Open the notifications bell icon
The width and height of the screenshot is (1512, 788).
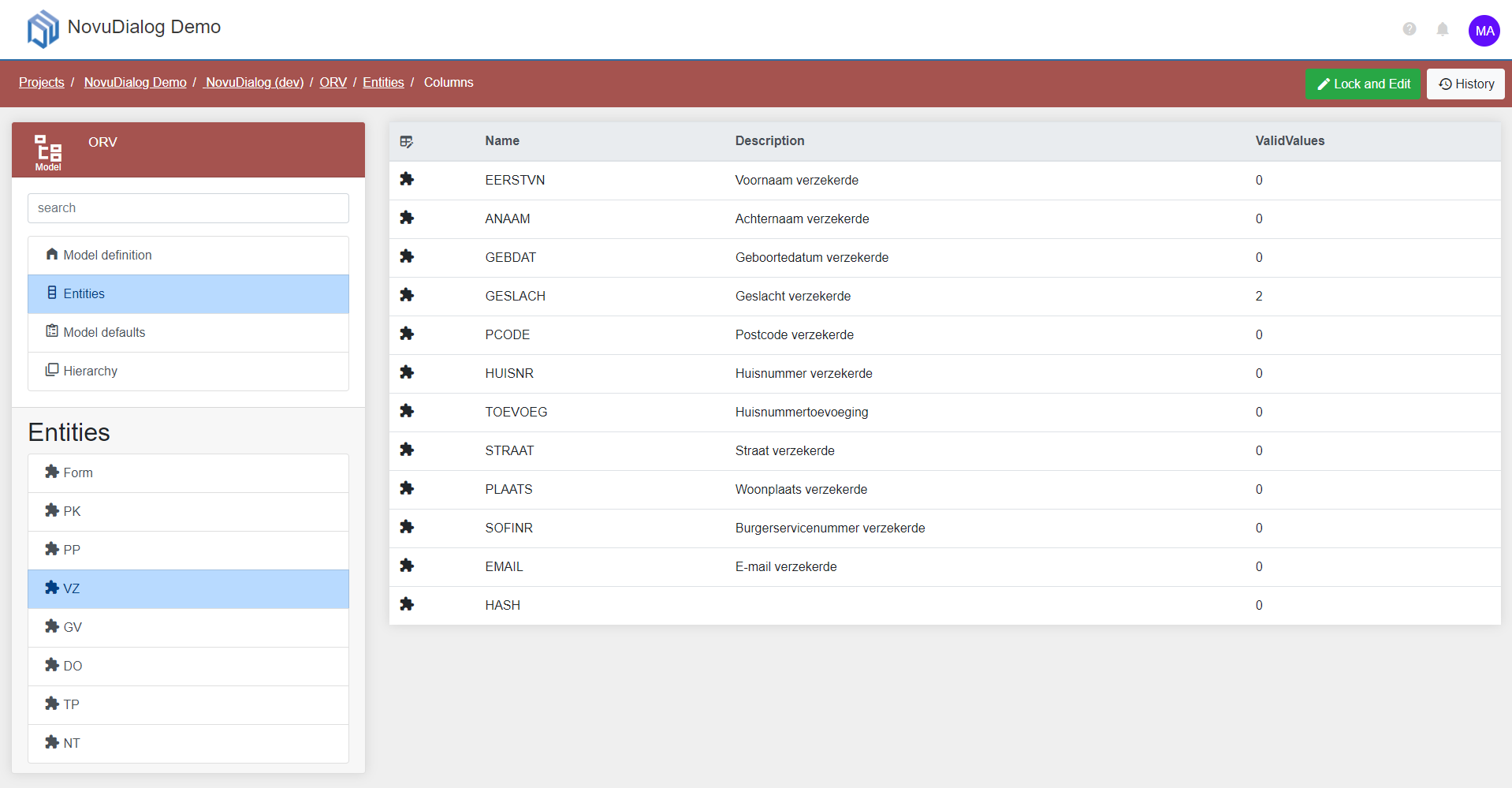click(1443, 29)
